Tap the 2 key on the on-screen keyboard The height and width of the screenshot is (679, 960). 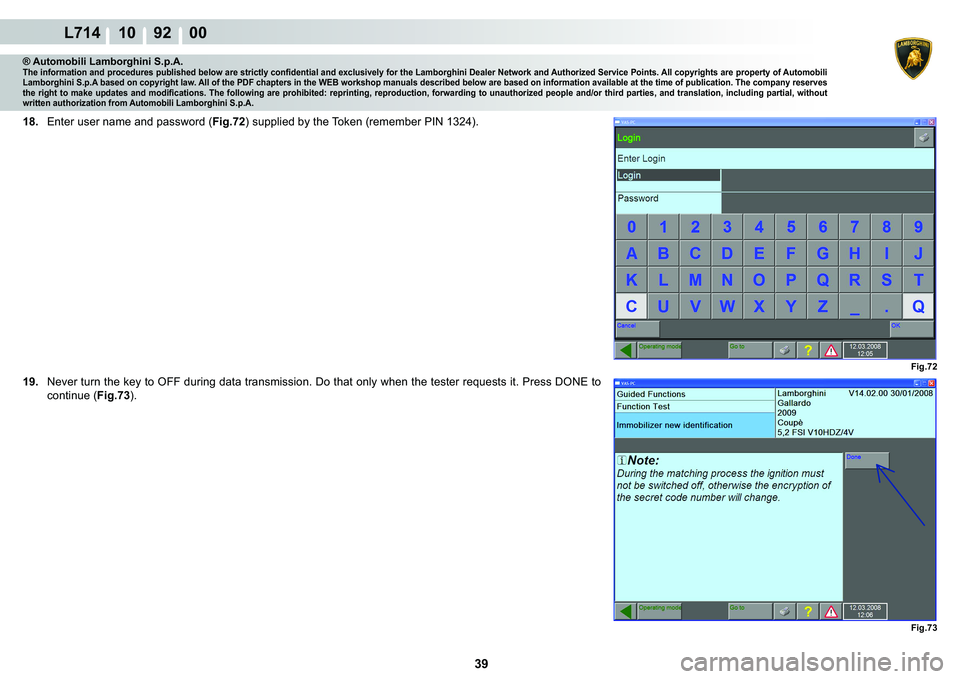click(695, 227)
